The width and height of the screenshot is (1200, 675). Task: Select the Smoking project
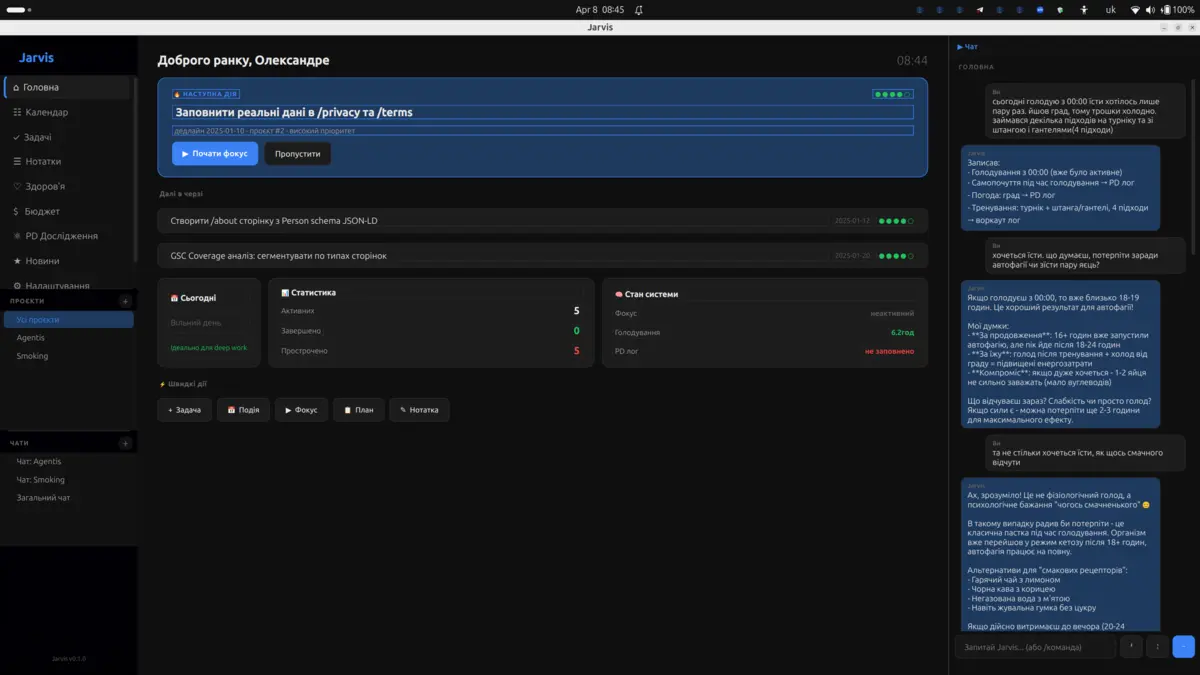pos(32,356)
